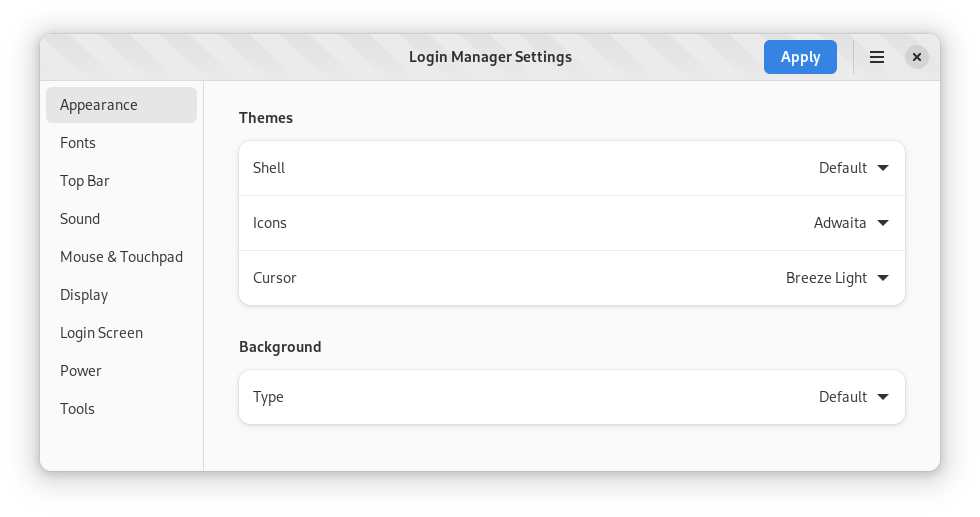Click the Login Manager Settings title
The height and width of the screenshot is (517, 980).
click(490, 57)
